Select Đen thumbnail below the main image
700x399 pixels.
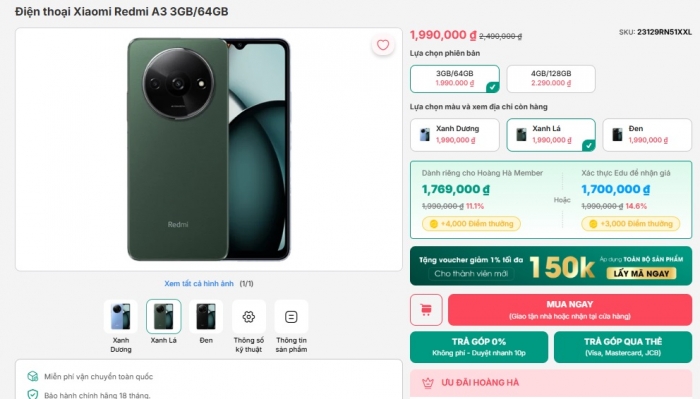(206, 316)
